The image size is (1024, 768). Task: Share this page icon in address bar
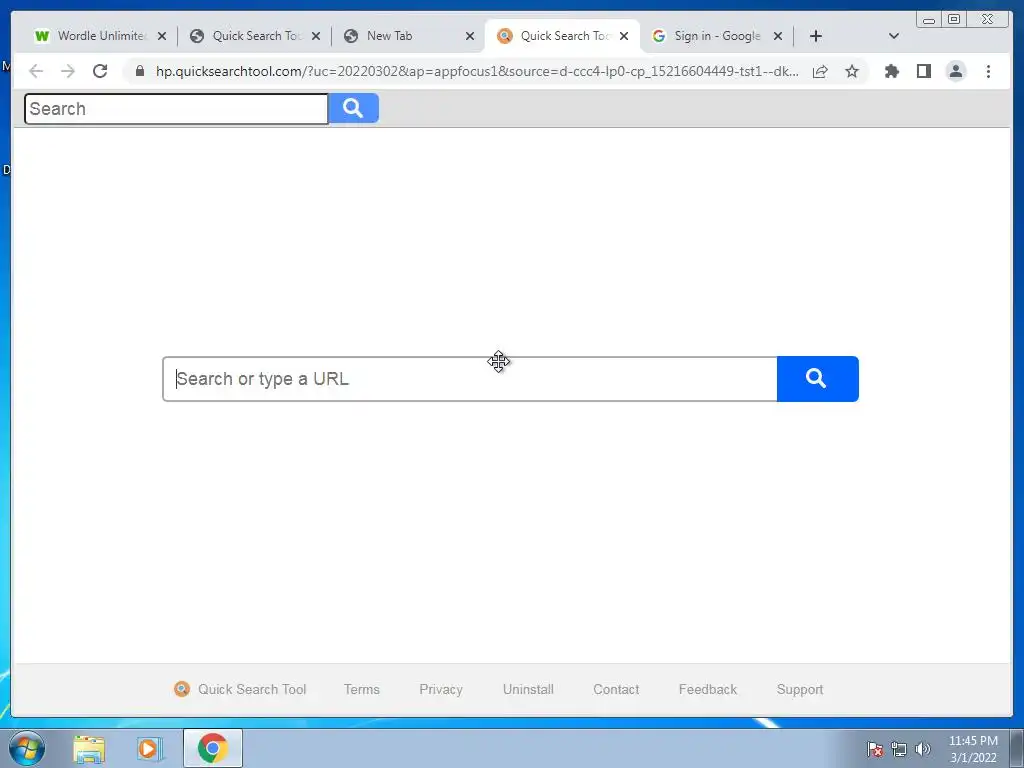click(820, 71)
